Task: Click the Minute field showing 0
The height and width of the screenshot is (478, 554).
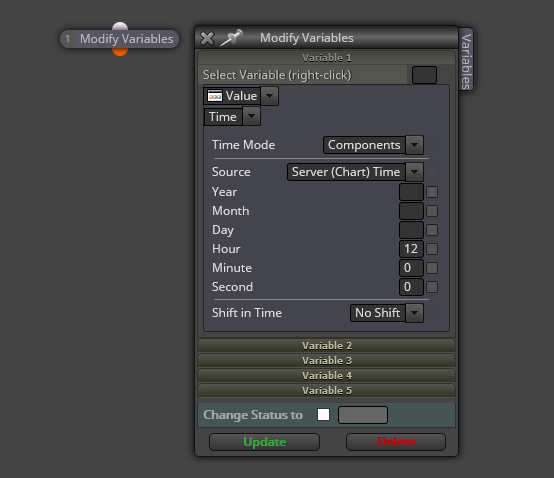Action: (x=411, y=268)
